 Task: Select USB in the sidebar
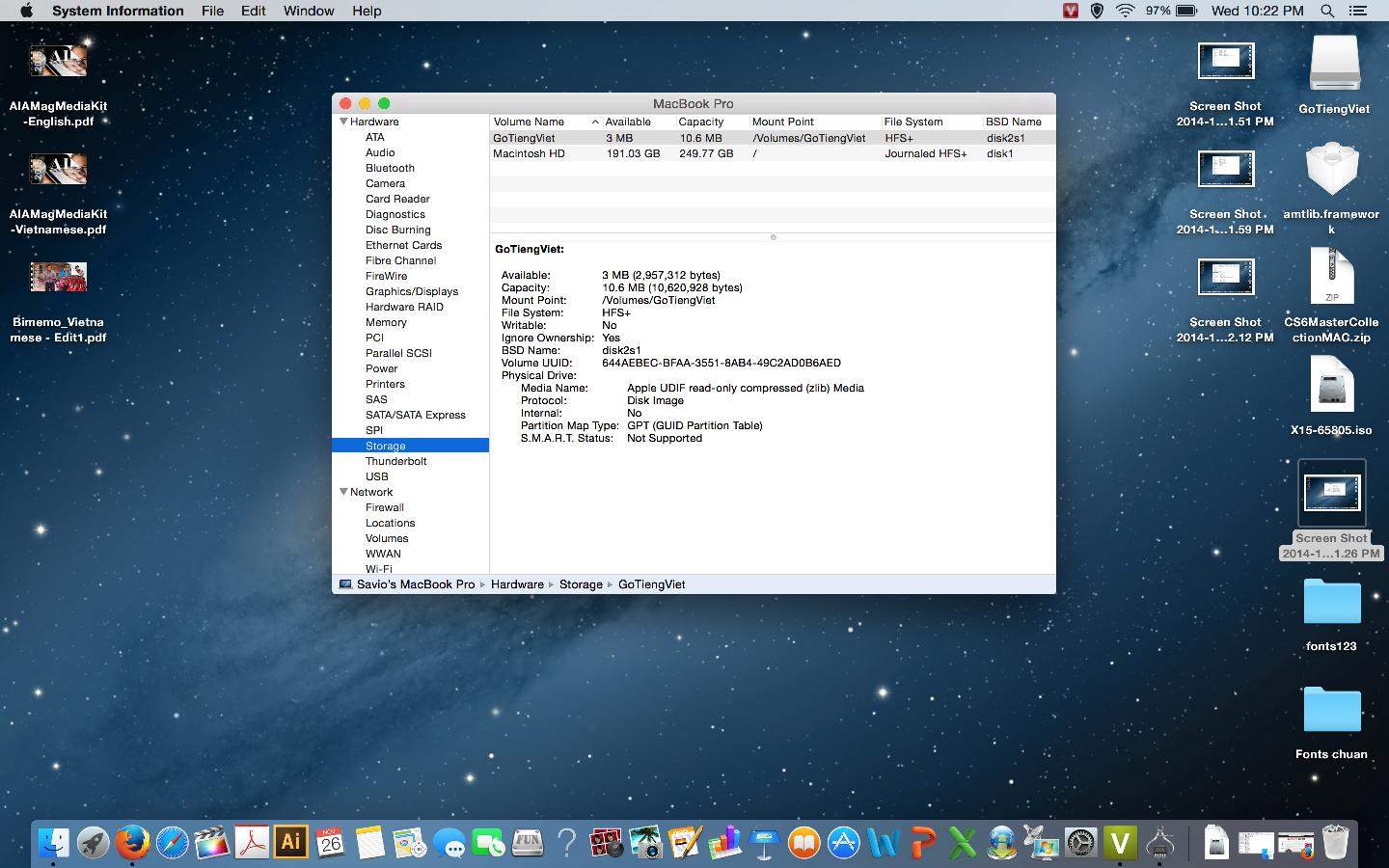point(376,476)
